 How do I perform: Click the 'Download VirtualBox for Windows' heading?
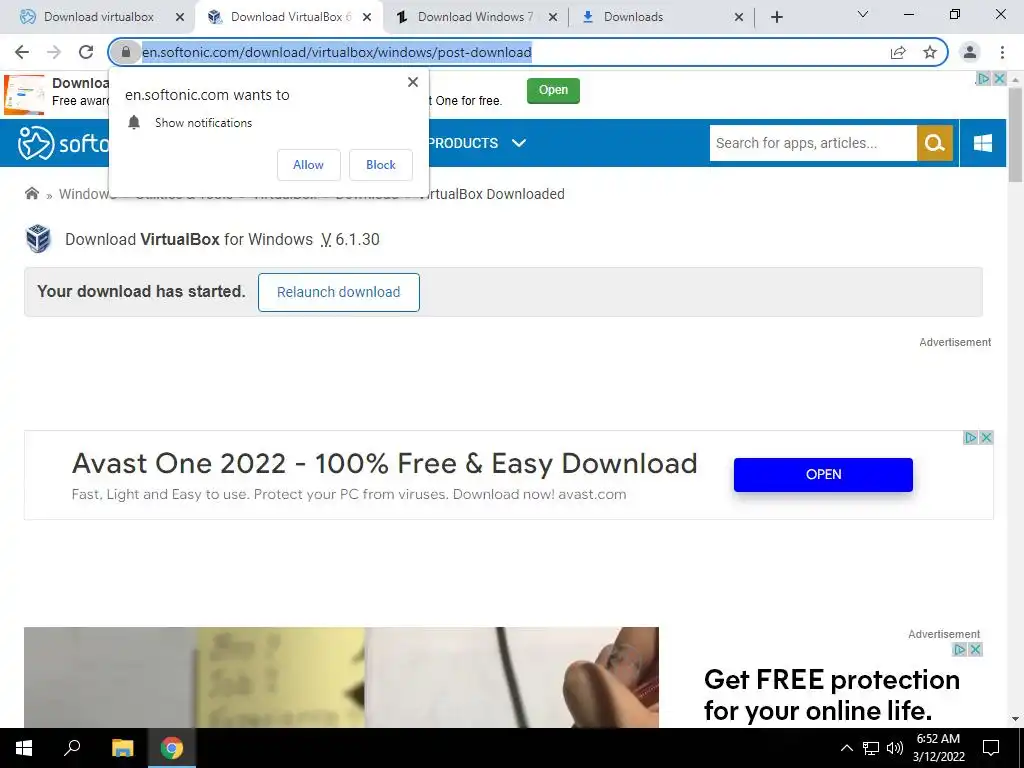(x=222, y=240)
